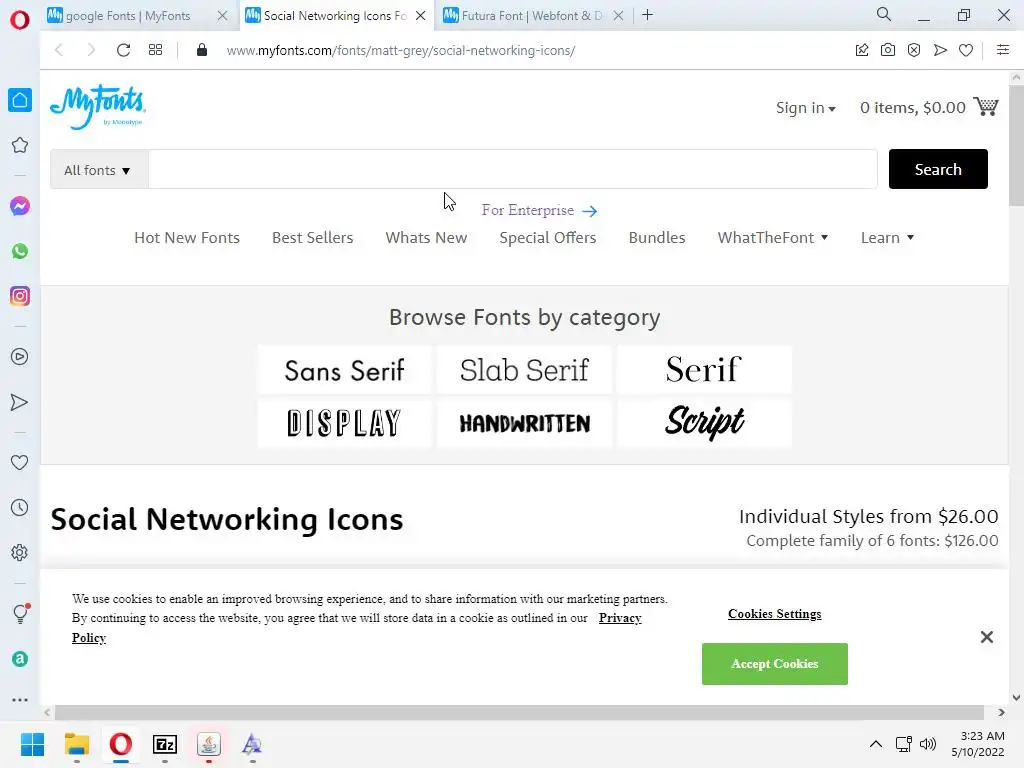
Task: Open Messenger in the Opera sidebar
Action: click(x=20, y=206)
